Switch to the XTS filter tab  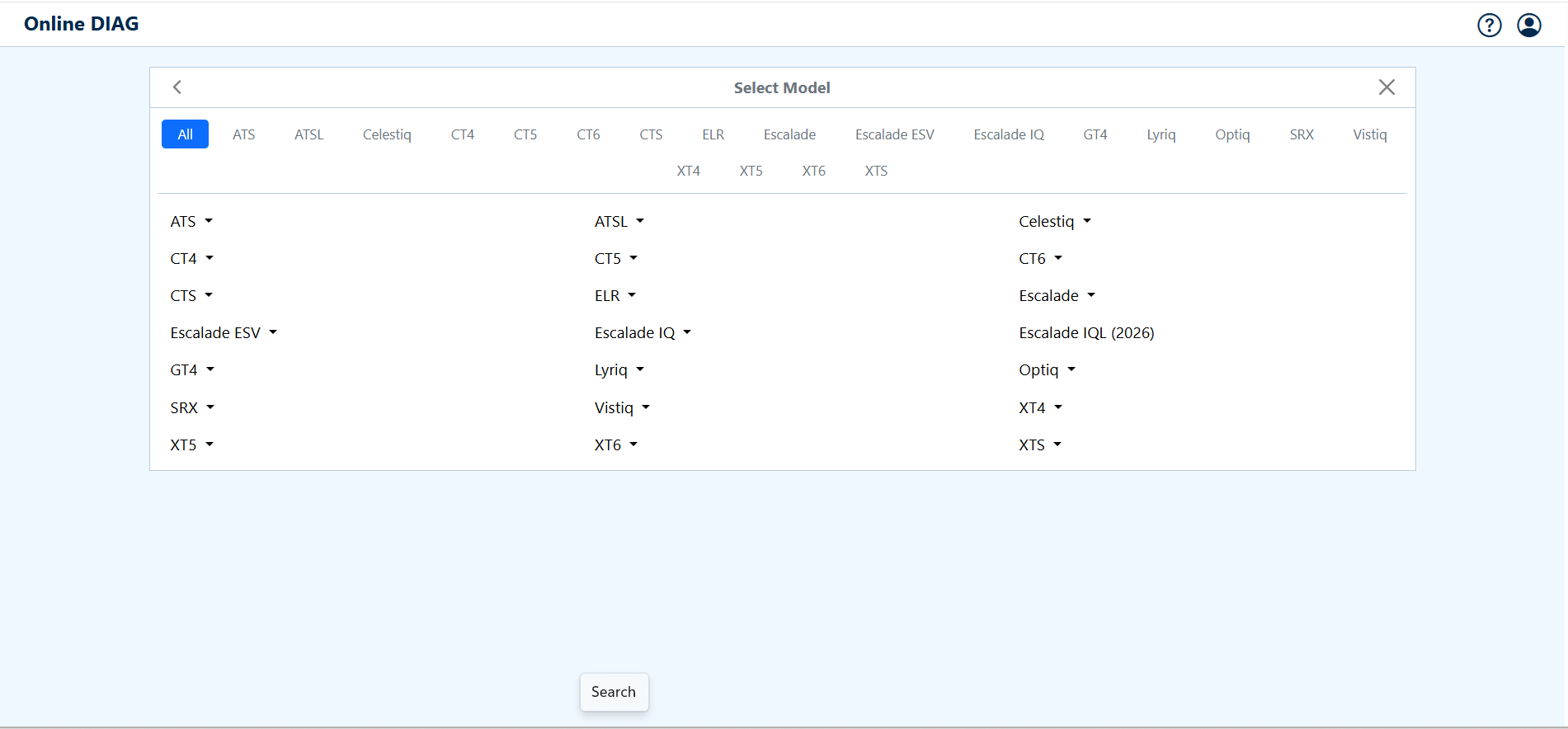coord(876,171)
